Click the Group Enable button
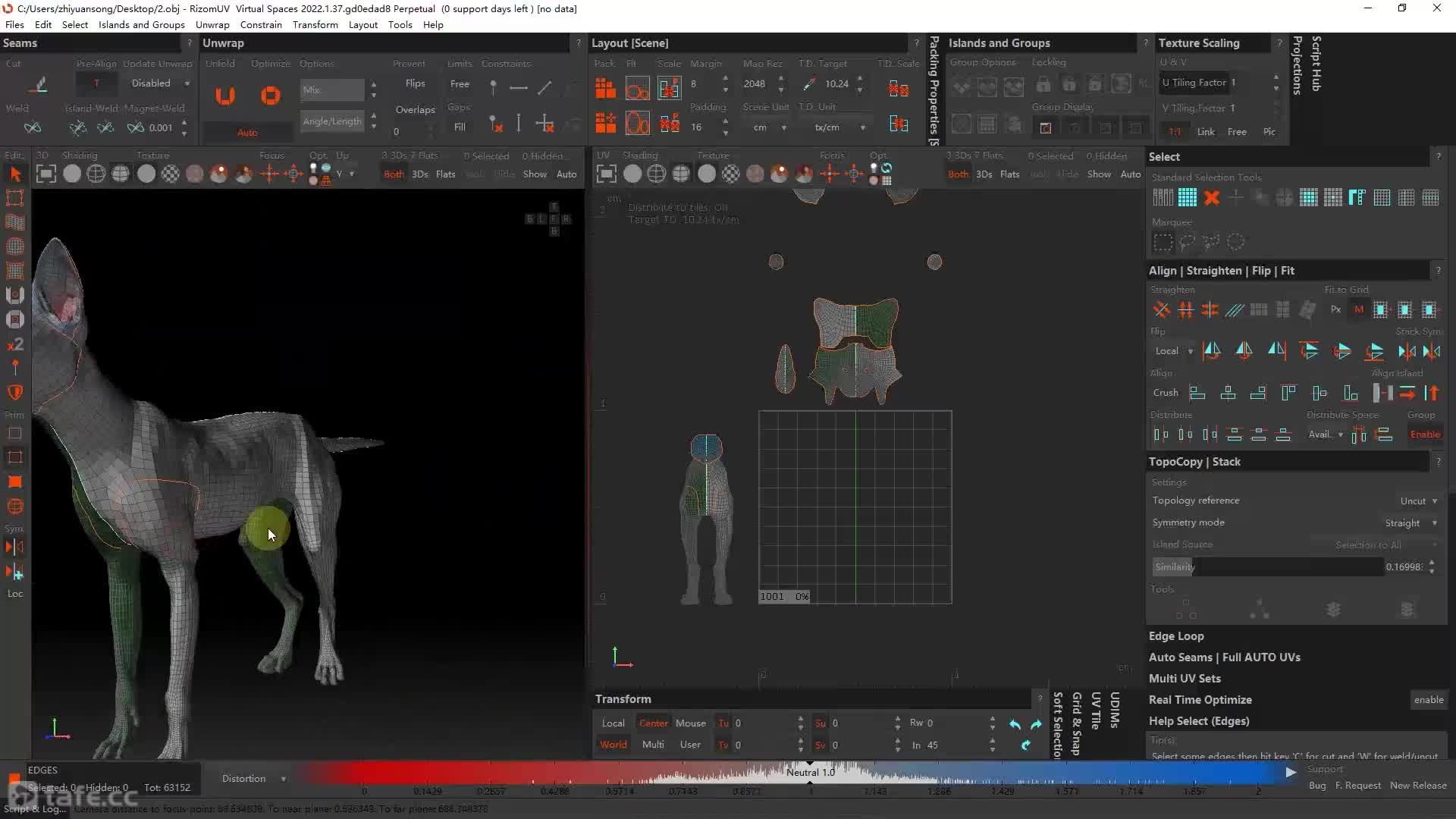Screen dimensions: 1456x819 1425,435
